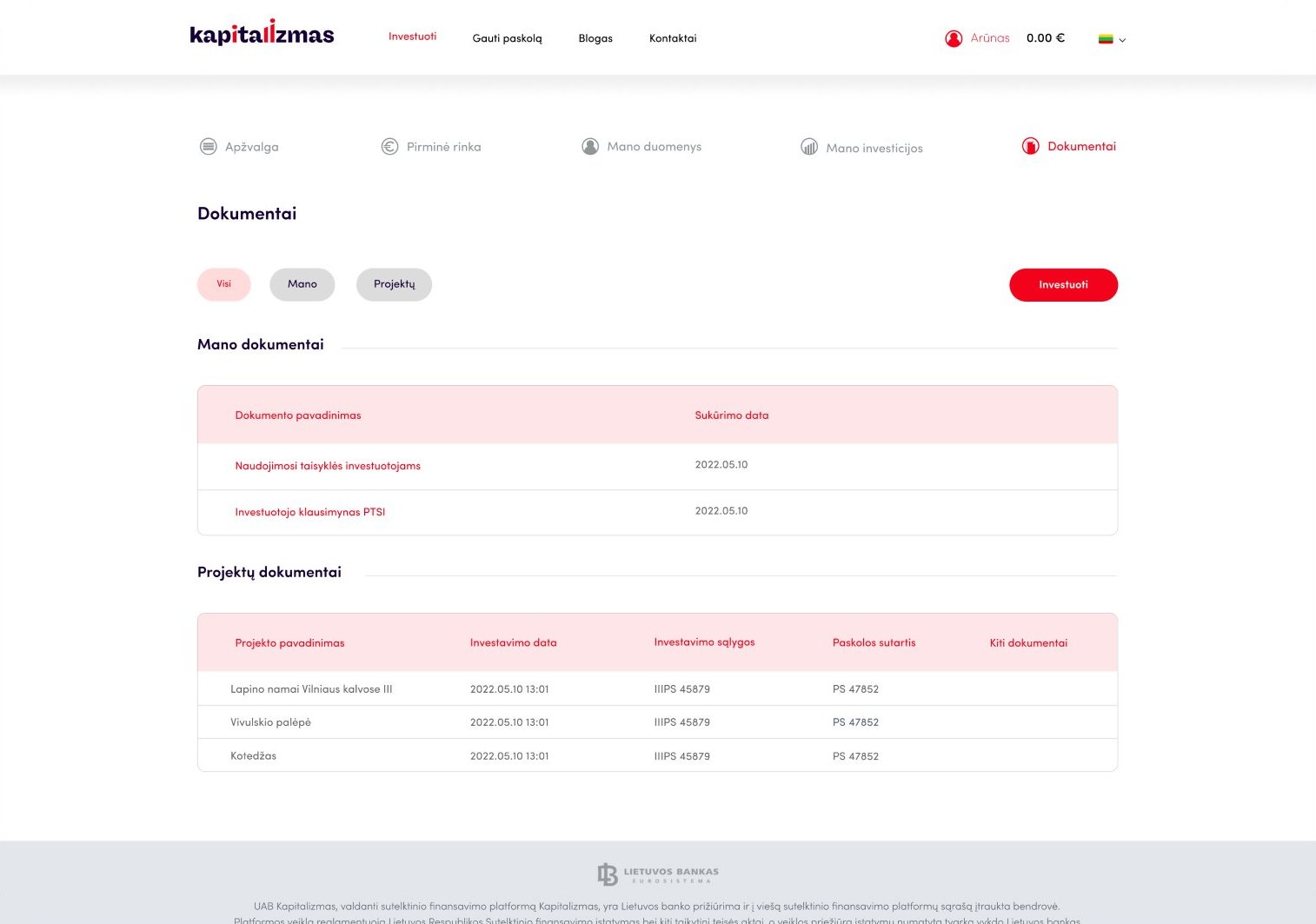Image resolution: width=1316 pixels, height=924 pixels.
Task: Click the Mano investicijos chart icon
Action: pyautogui.click(x=809, y=147)
